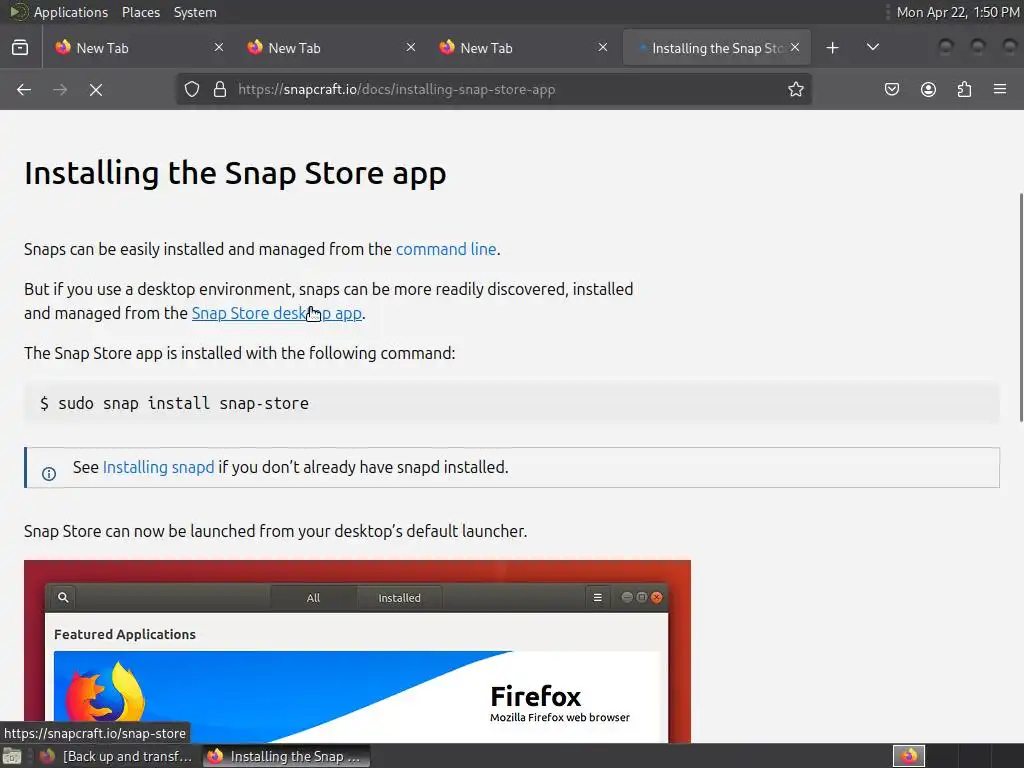Click the Firefox workspace switcher icon

click(909, 756)
